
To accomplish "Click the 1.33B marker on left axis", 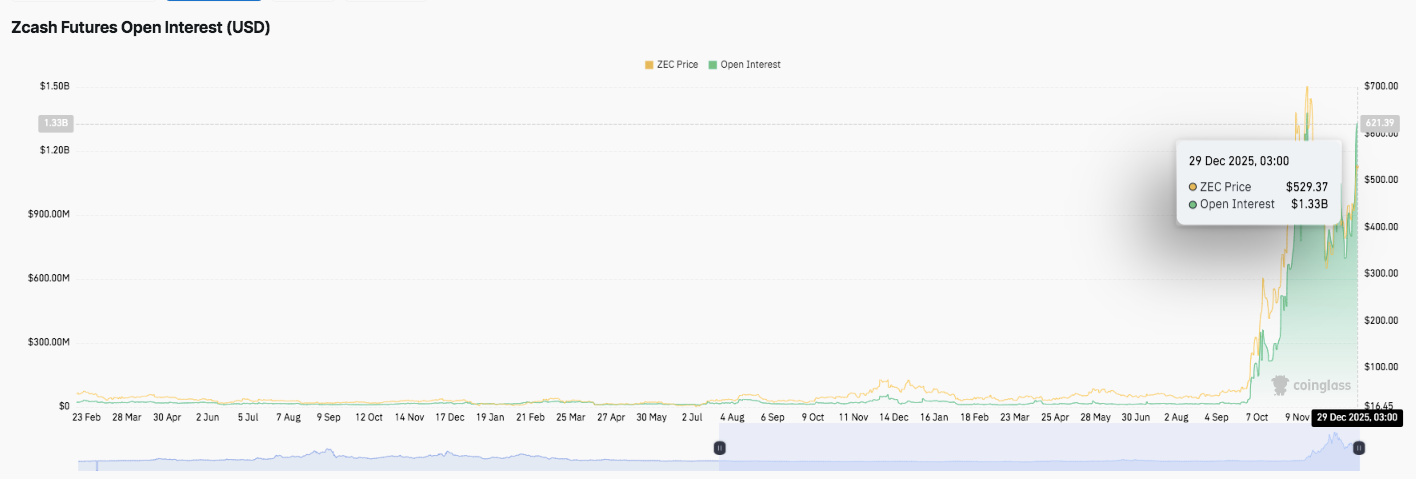I will (54, 123).
